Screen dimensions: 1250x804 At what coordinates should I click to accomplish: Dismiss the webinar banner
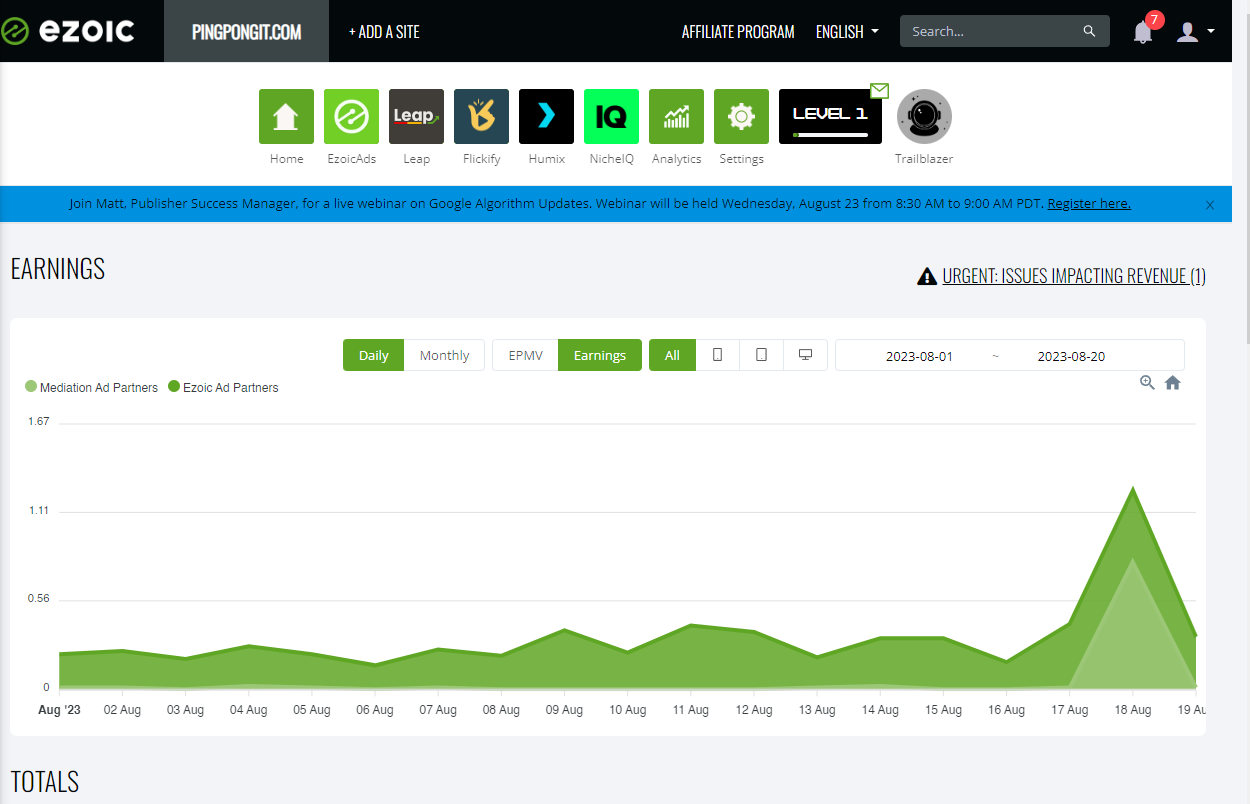[x=1210, y=205]
